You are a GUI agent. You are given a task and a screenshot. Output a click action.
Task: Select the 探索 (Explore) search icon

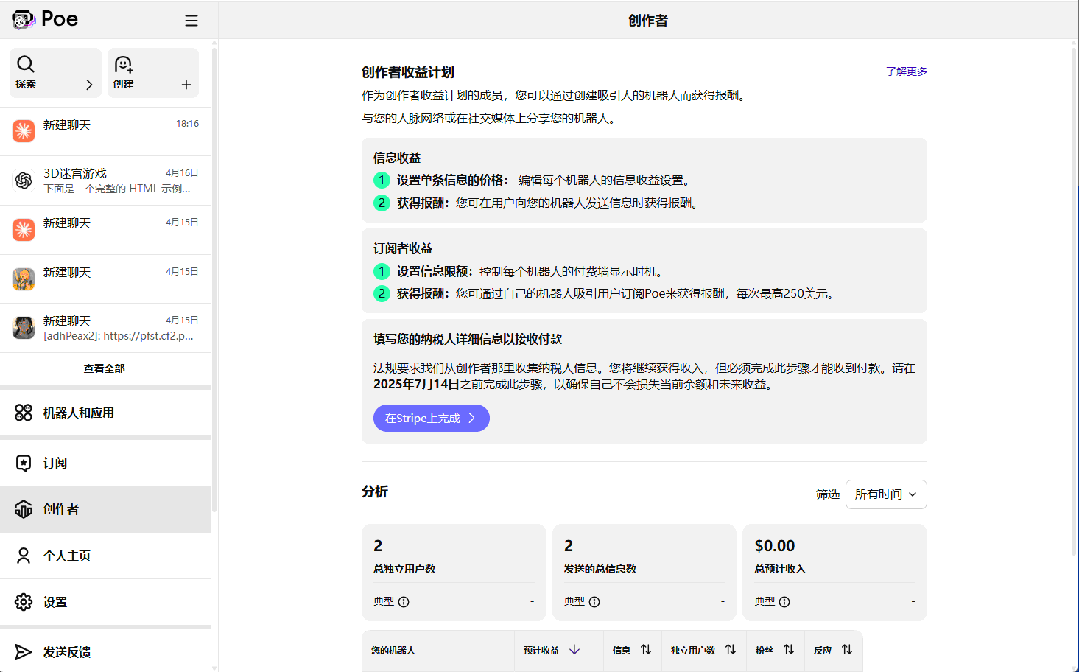(26, 63)
